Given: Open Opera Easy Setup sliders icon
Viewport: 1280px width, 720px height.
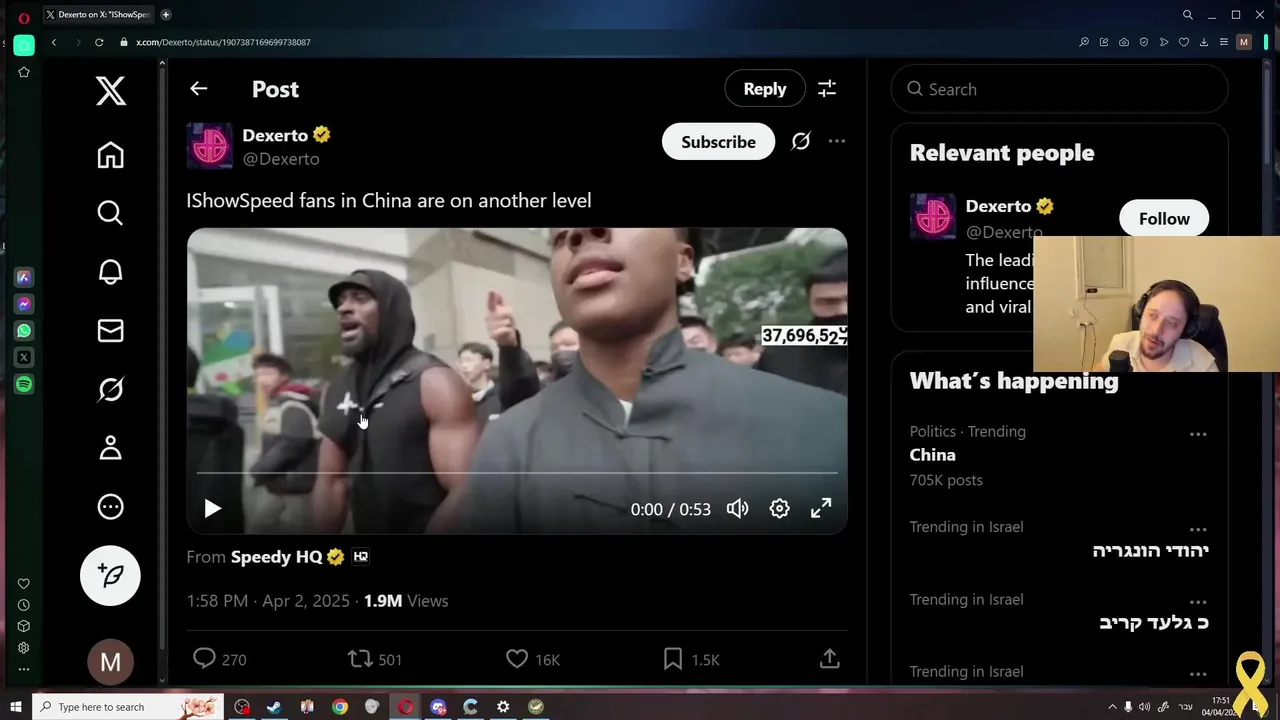Looking at the screenshot, I should click(x=1224, y=42).
